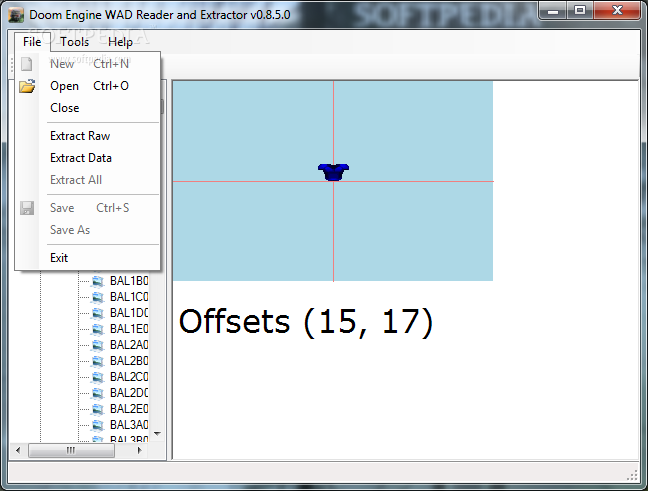Select the BAL2C0 lump in the tree

point(129,377)
